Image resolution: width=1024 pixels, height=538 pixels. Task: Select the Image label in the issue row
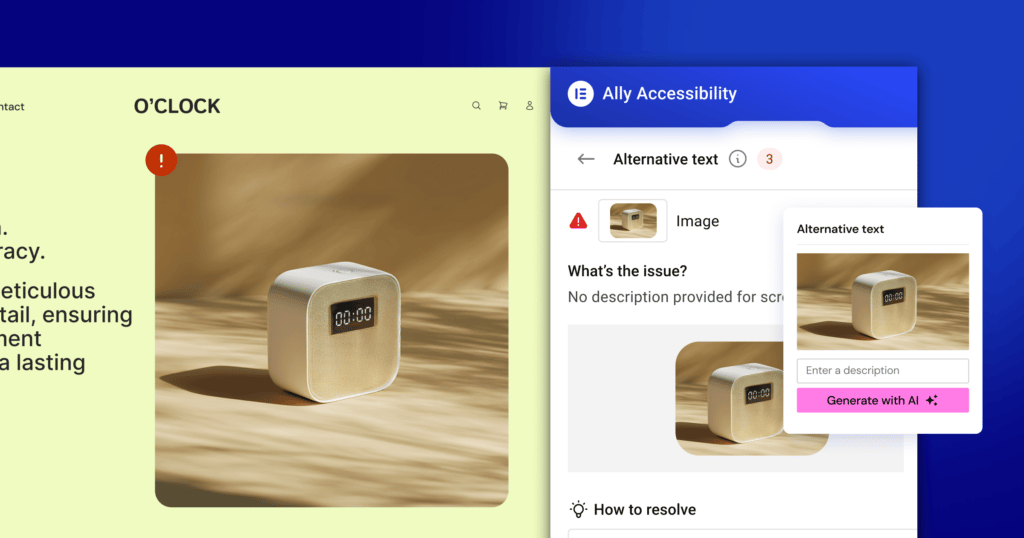(697, 221)
